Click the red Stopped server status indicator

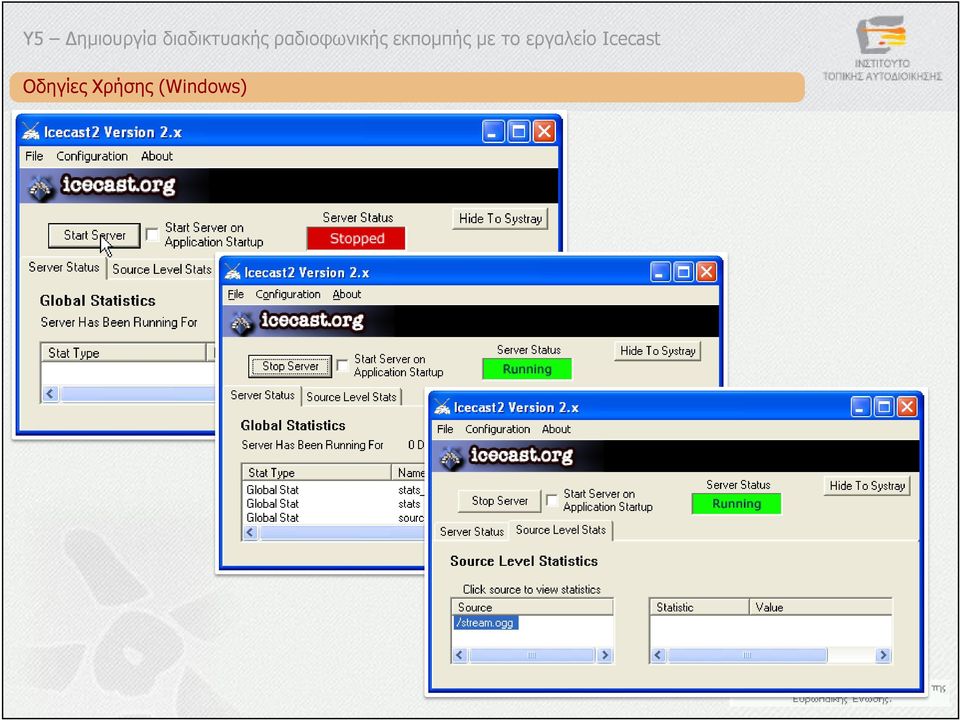pos(356,239)
